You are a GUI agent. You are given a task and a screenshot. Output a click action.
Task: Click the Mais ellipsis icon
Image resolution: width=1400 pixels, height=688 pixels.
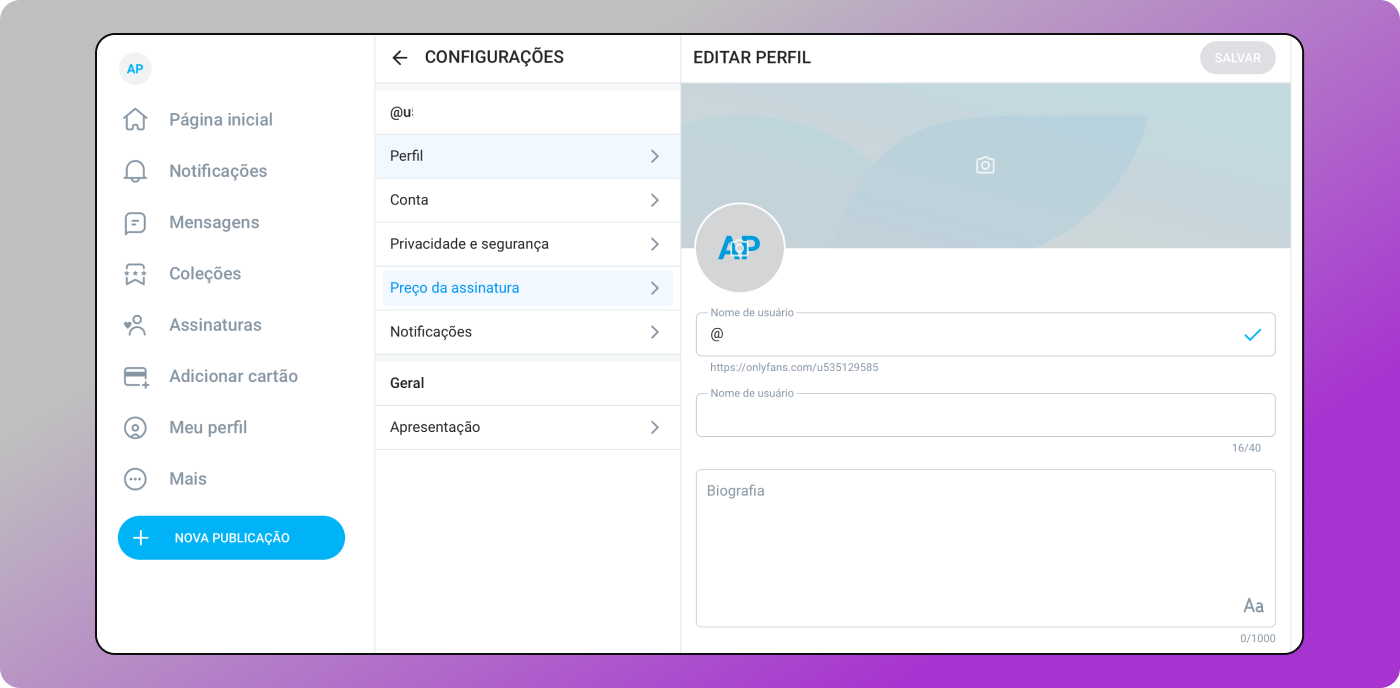click(135, 479)
